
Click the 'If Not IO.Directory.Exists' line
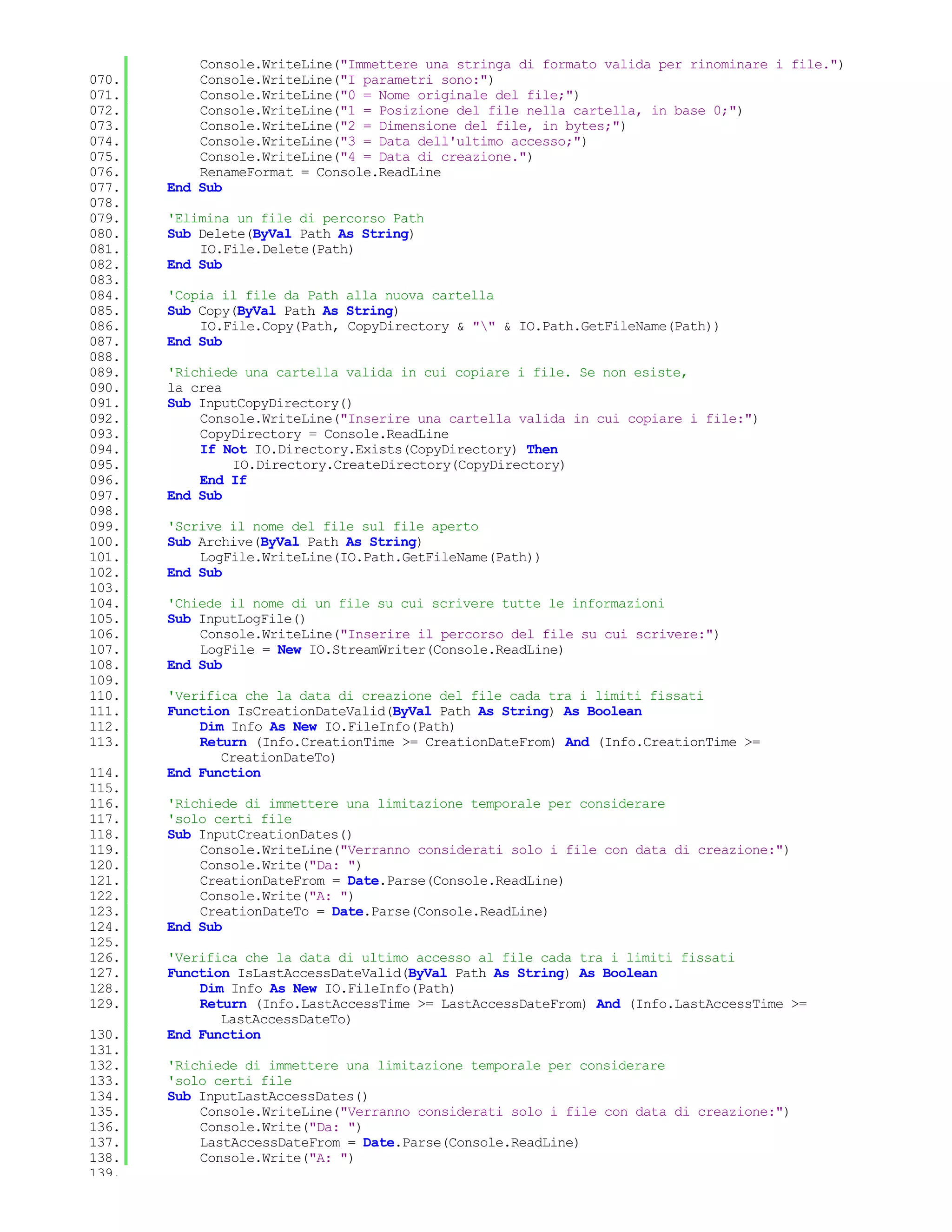378,450
